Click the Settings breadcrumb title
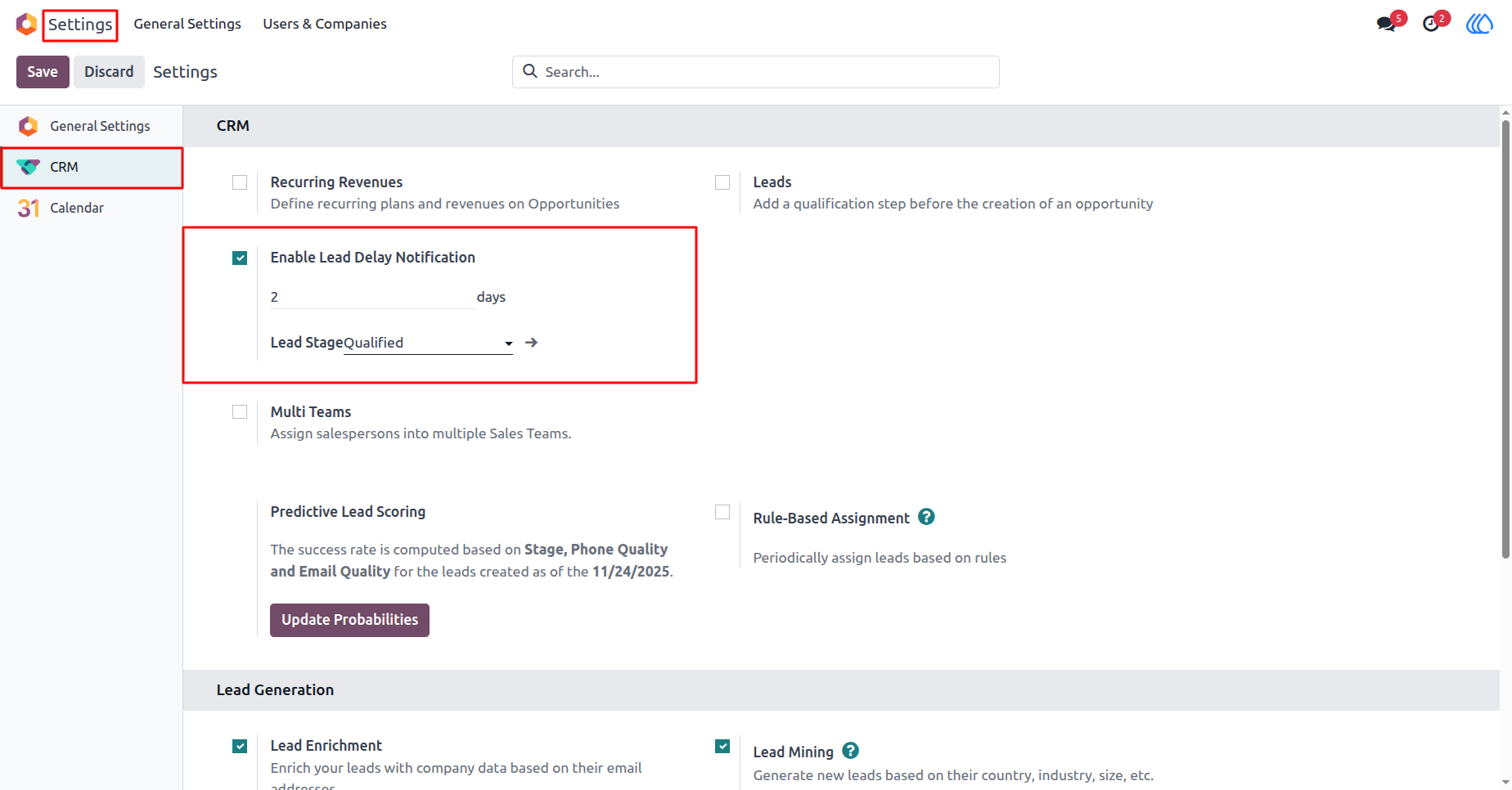The height and width of the screenshot is (790, 1512). [185, 72]
